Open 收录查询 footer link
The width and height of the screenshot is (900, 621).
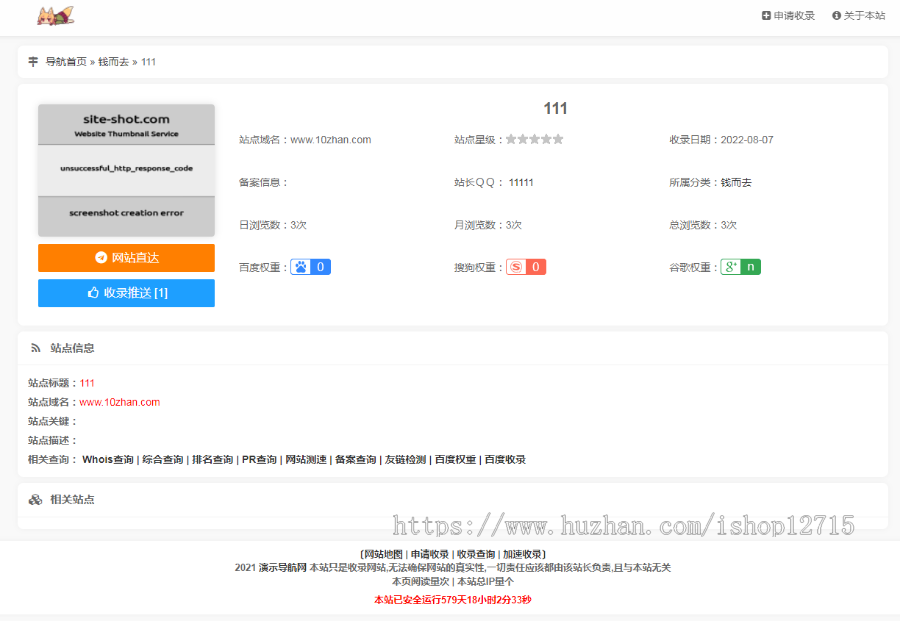(476, 554)
